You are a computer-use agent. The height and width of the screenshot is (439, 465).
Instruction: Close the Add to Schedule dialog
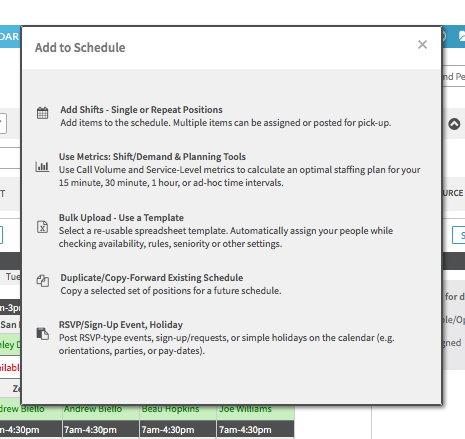(422, 44)
